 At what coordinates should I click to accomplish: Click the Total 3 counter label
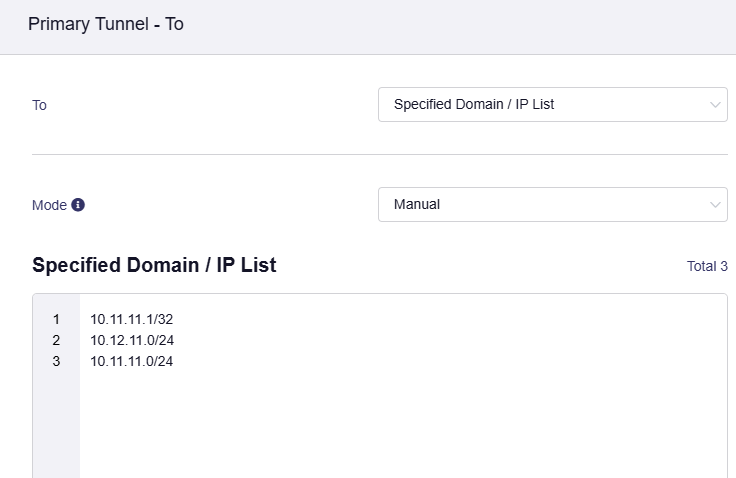click(706, 267)
